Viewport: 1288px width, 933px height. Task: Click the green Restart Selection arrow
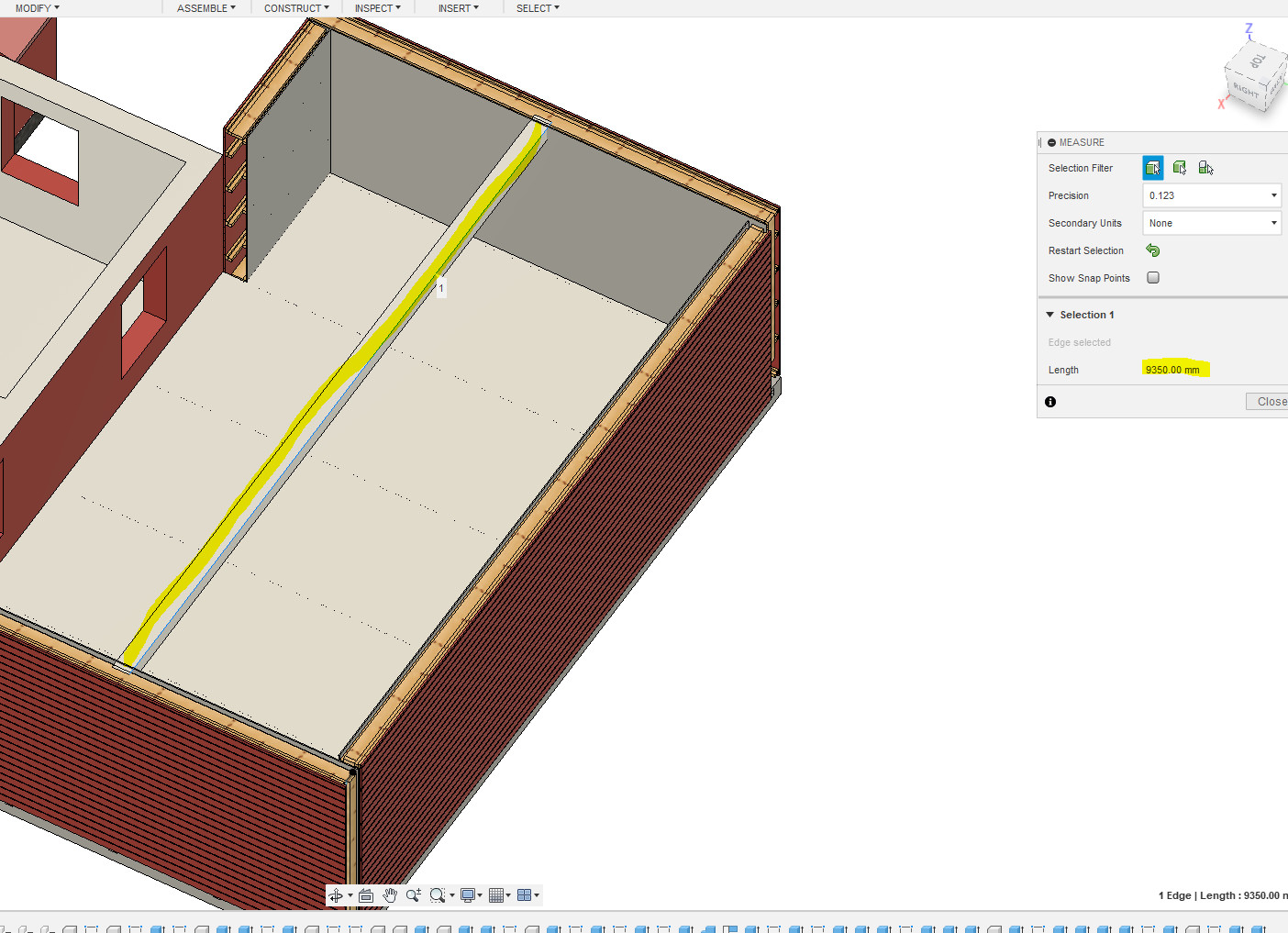tap(1153, 250)
